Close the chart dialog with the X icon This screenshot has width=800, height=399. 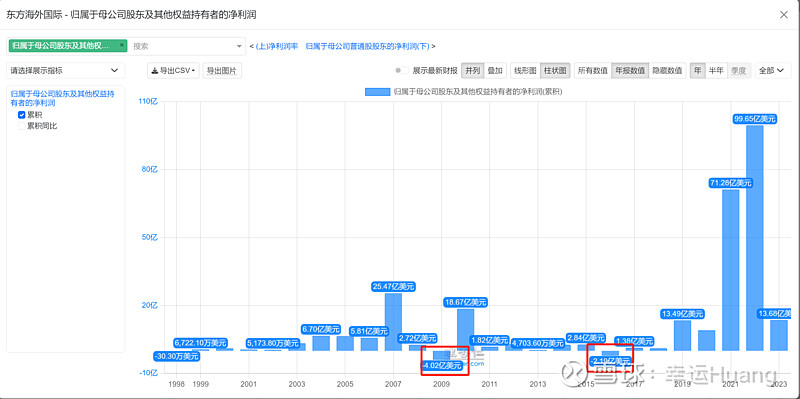784,15
